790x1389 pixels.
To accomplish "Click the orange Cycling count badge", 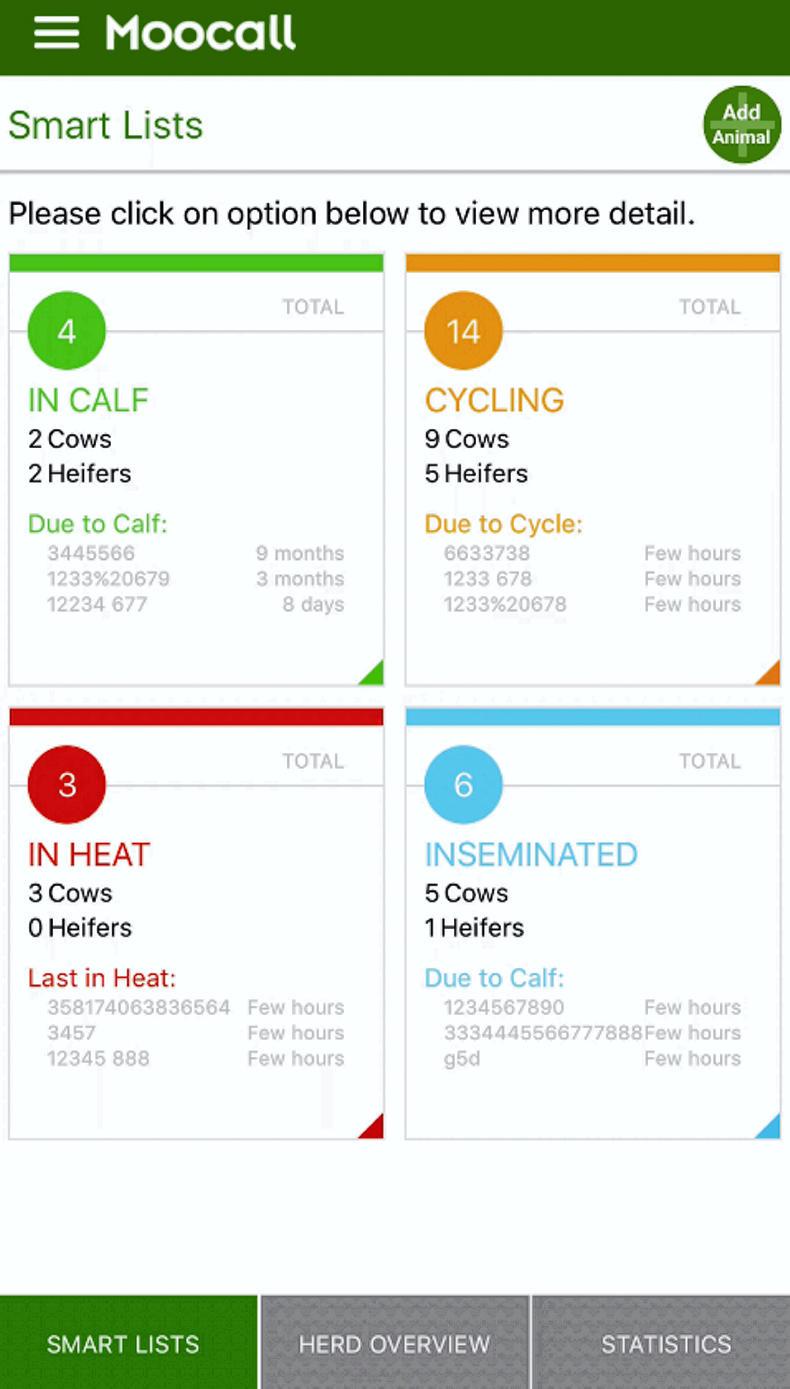I will click(x=463, y=331).
